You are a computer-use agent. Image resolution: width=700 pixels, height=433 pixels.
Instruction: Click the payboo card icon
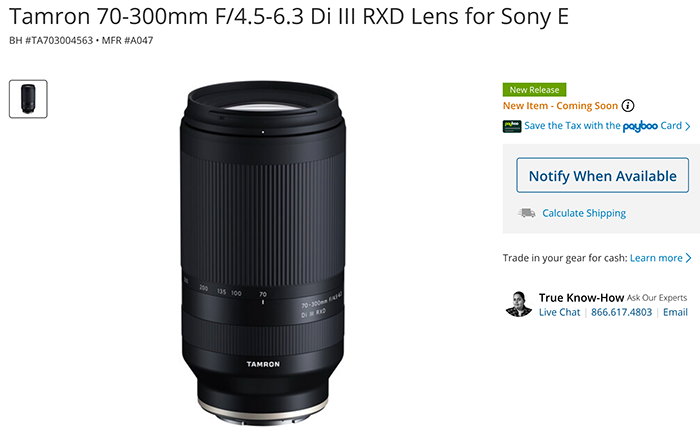click(x=512, y=126)
